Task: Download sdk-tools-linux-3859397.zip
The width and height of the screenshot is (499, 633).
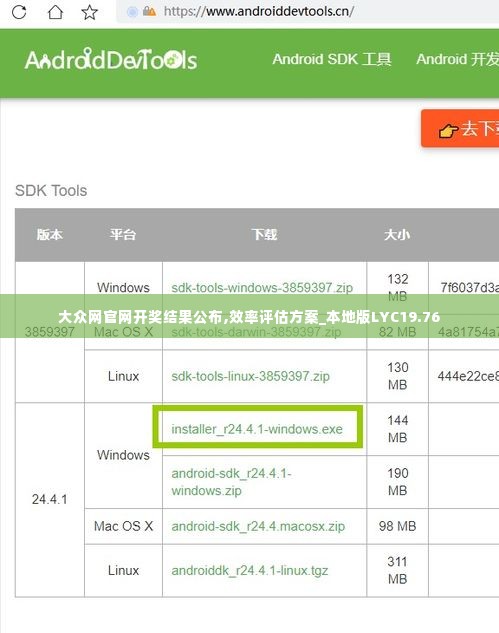Action: coord(250,376)
